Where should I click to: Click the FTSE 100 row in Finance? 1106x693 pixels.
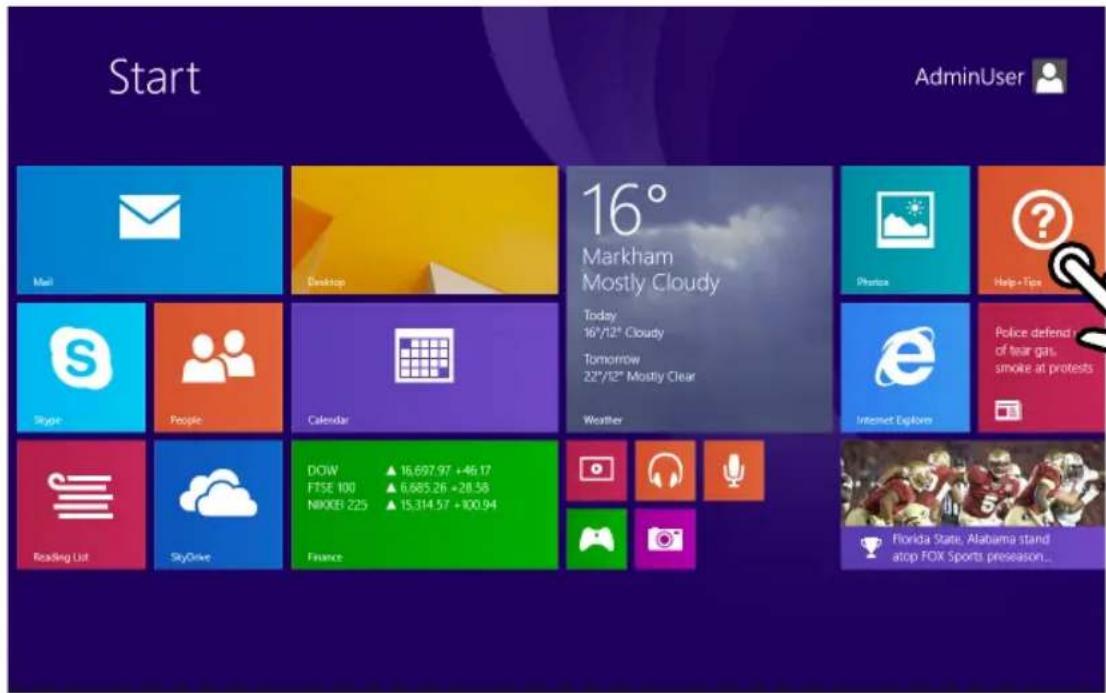coord(399,488)
